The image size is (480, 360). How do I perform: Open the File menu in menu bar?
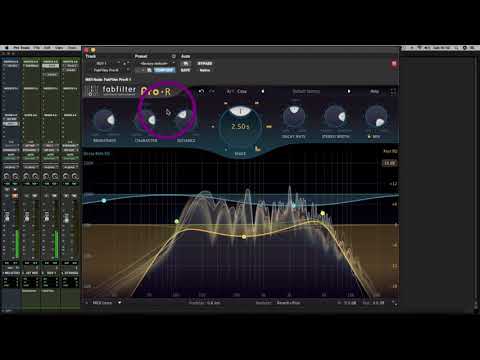pyautogui.click(x=37, y=48)
